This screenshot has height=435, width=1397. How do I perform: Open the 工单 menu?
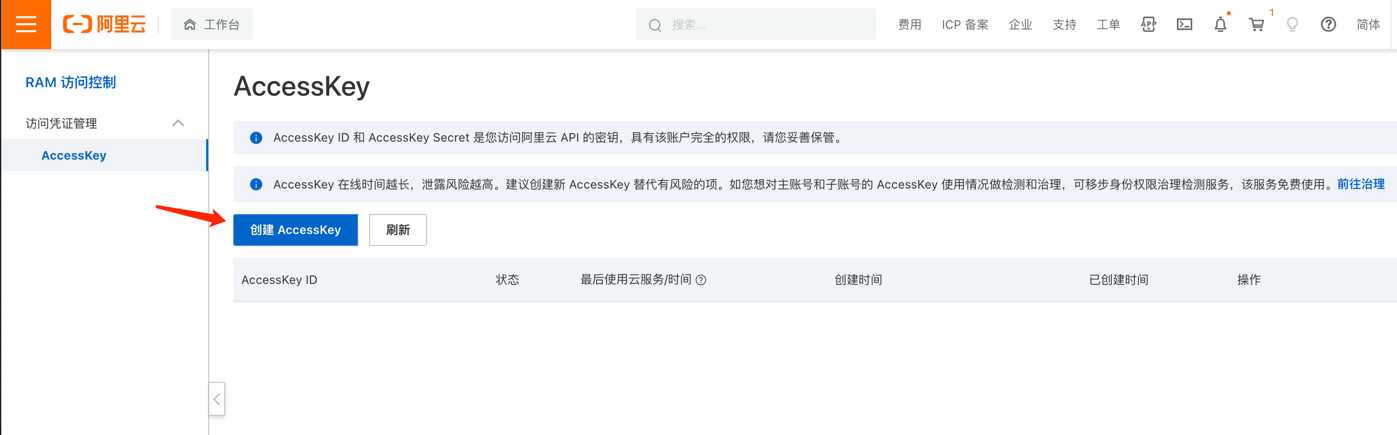pyautogui.click(x=1108, y=25)
